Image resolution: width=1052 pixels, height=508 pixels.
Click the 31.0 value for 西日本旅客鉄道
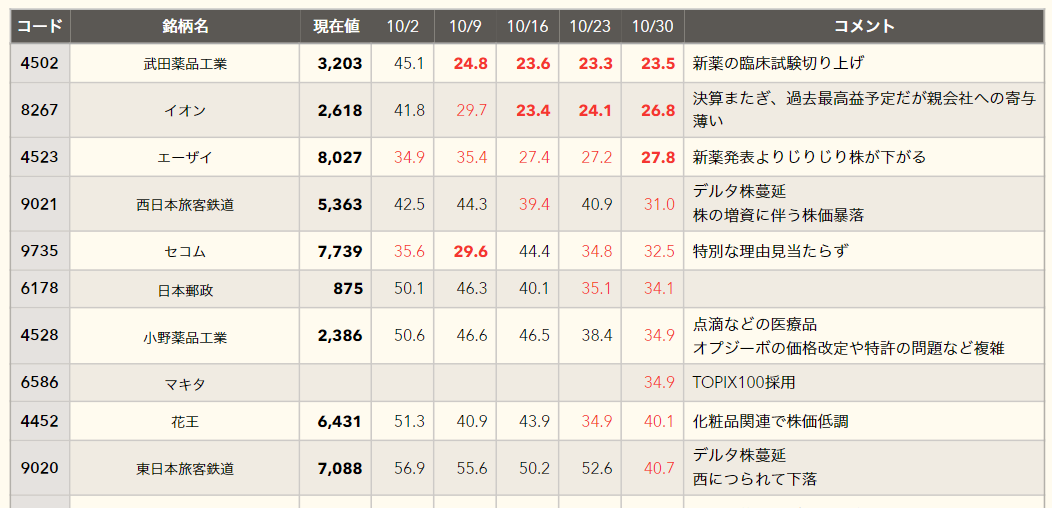(x=660, y=205)
